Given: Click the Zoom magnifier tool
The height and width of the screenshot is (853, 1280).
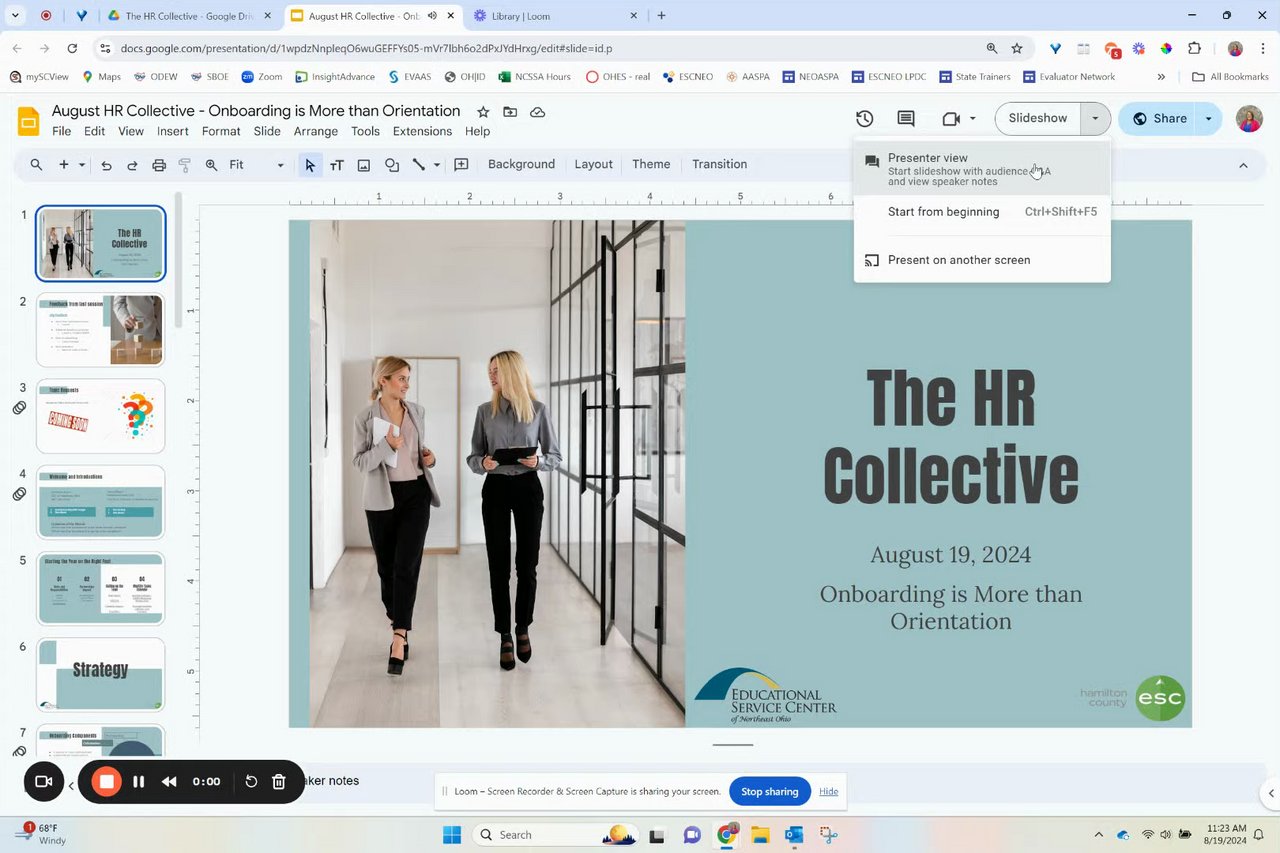Looking at the screenshot, I should pyautogui.click(x=211, y=165).
